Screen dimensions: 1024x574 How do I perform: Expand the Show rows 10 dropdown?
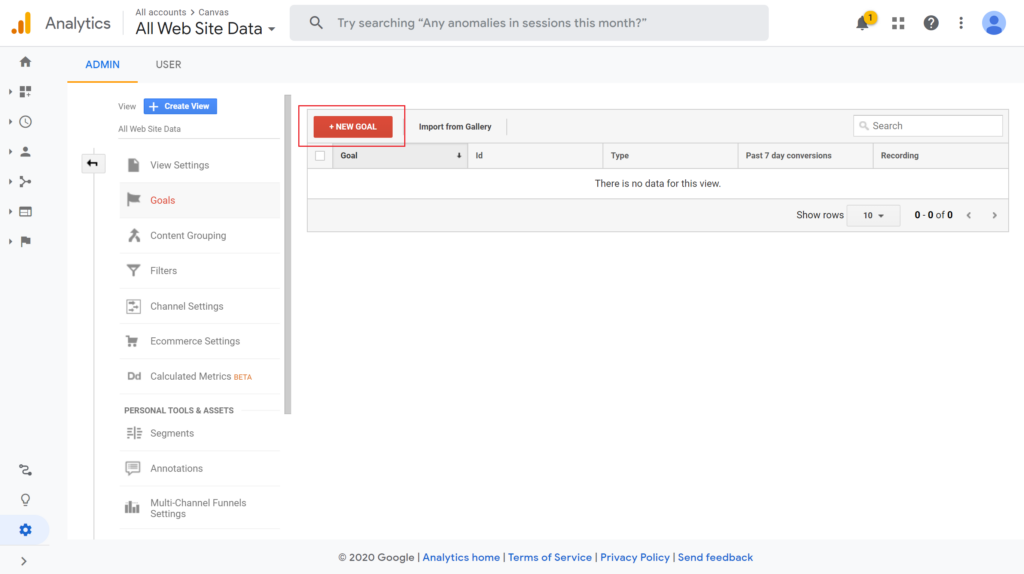click(x=873, y=215)
